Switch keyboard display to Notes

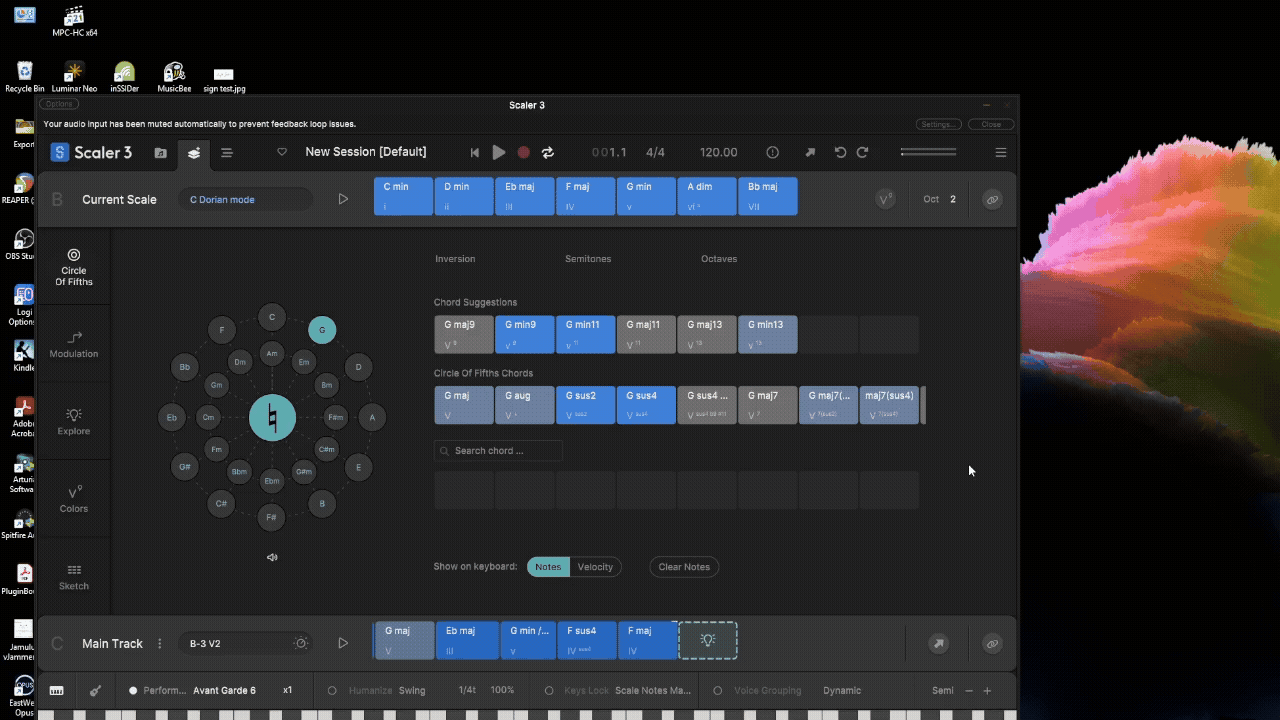(x=548, y=567)
